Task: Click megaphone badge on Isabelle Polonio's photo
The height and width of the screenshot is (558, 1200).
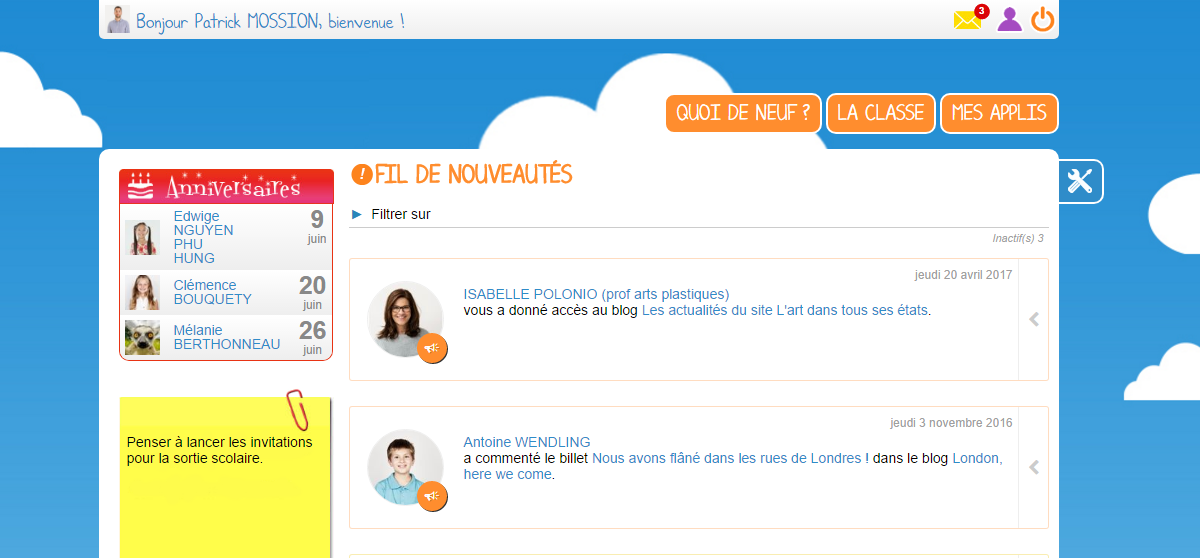Action: coord(432,348)
